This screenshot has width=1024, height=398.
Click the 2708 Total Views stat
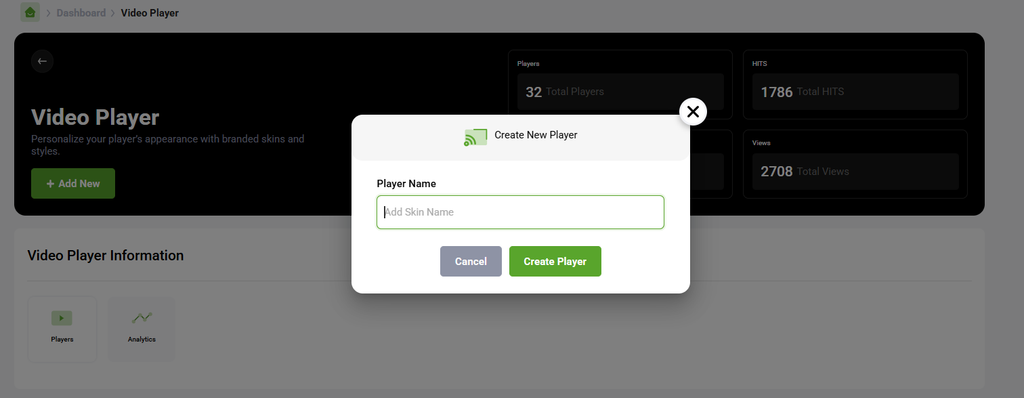pos(856,171)
